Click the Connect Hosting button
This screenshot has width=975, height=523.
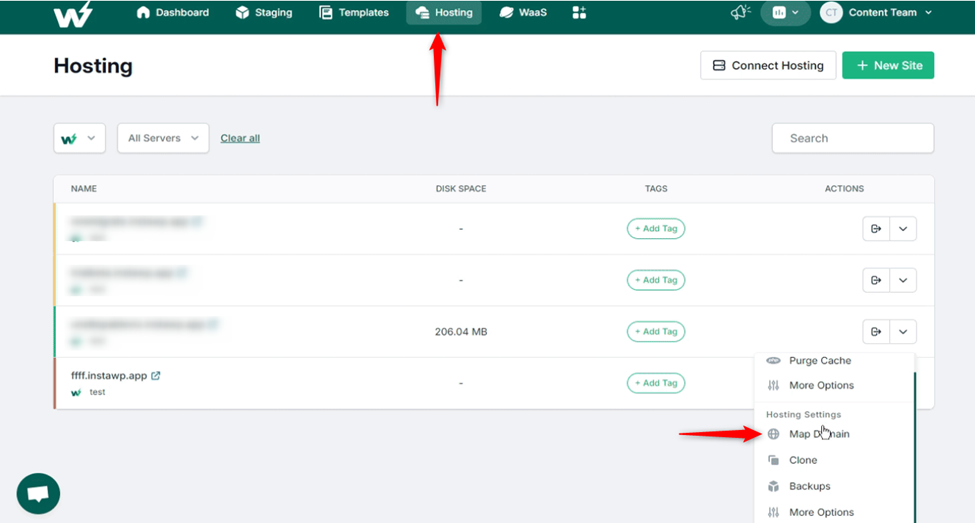point(768,65)
